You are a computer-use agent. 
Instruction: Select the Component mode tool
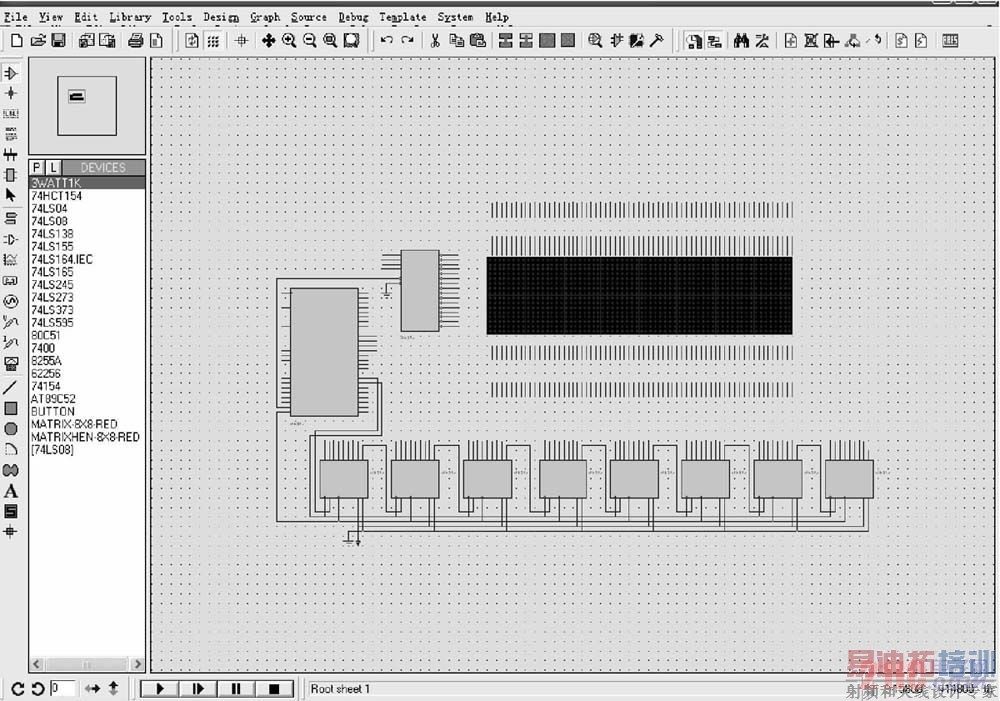(11, 74)
